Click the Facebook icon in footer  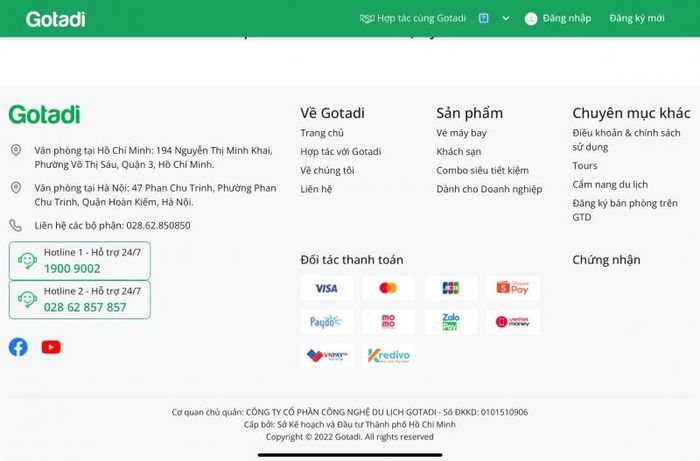click(x=18, y=347)
